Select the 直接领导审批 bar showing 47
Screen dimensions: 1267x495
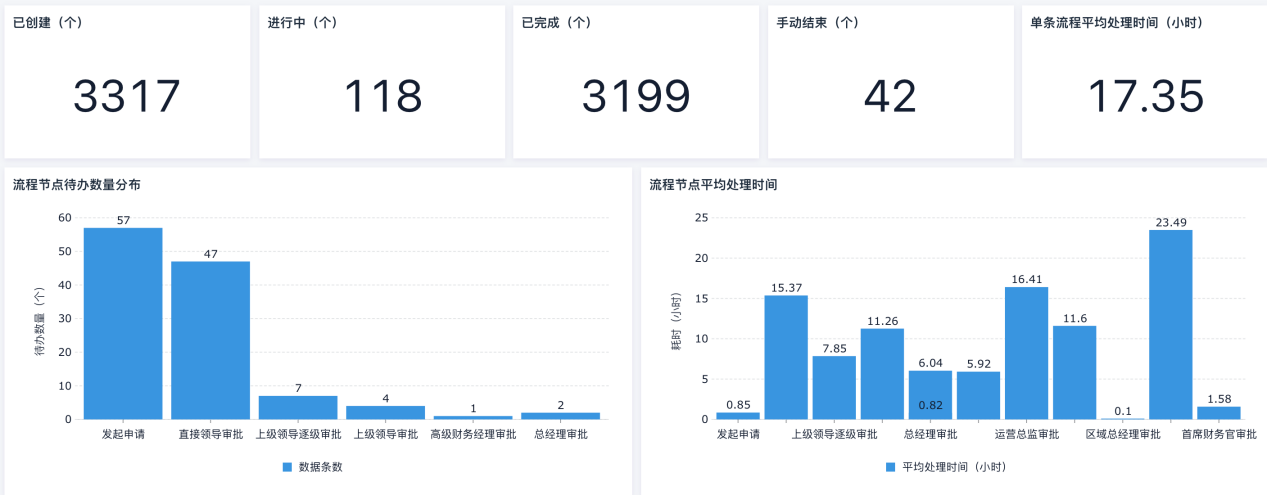210,340
